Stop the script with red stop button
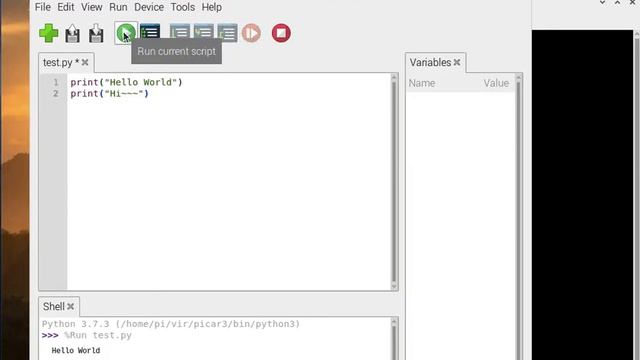The width and height of the screenshot is (640, 360). coord(281,33)
